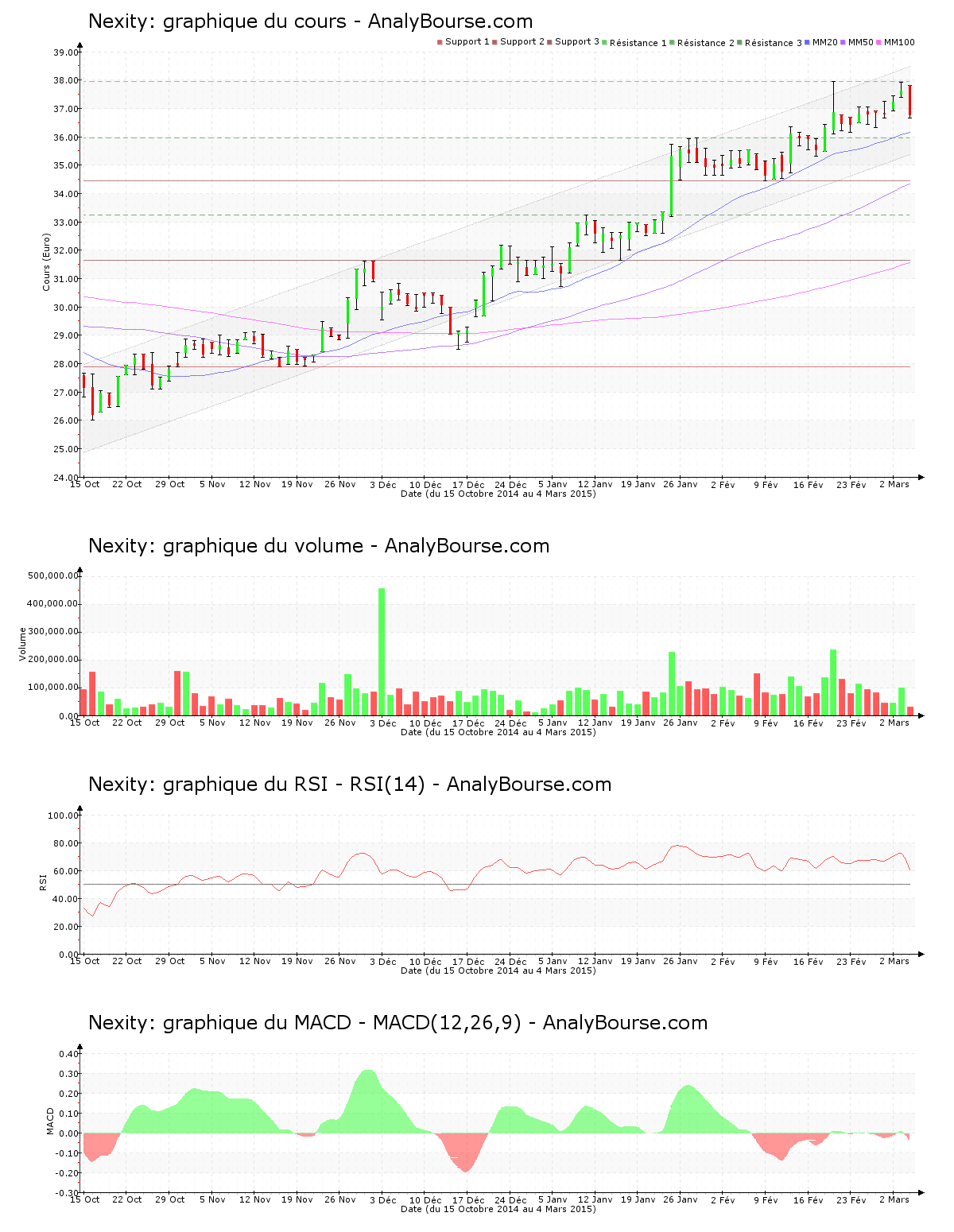The image size is (954, 1232).
Task: Click the red Support 1 legend swatch
Action: click(440, 42)
